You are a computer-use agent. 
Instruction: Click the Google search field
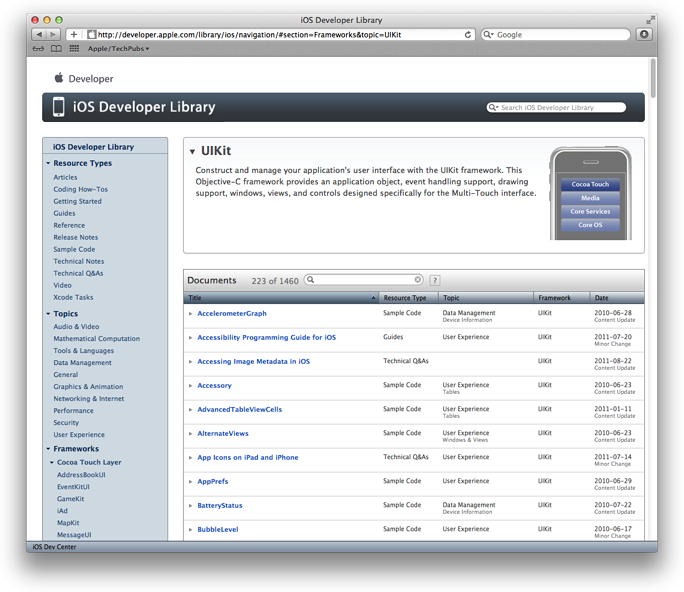click(555, 34)
